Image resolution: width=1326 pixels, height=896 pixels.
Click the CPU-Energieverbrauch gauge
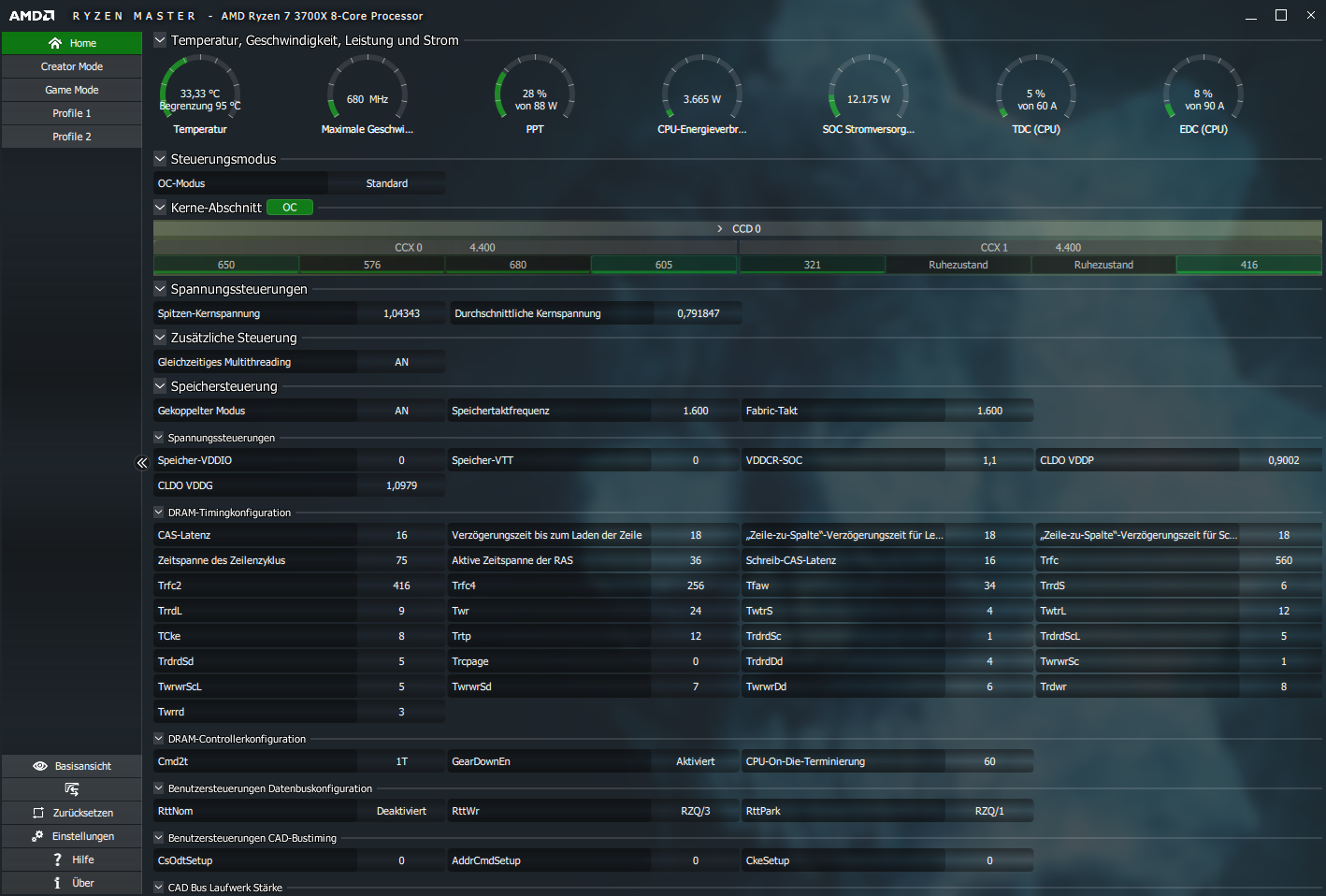(x=702, y=94)
